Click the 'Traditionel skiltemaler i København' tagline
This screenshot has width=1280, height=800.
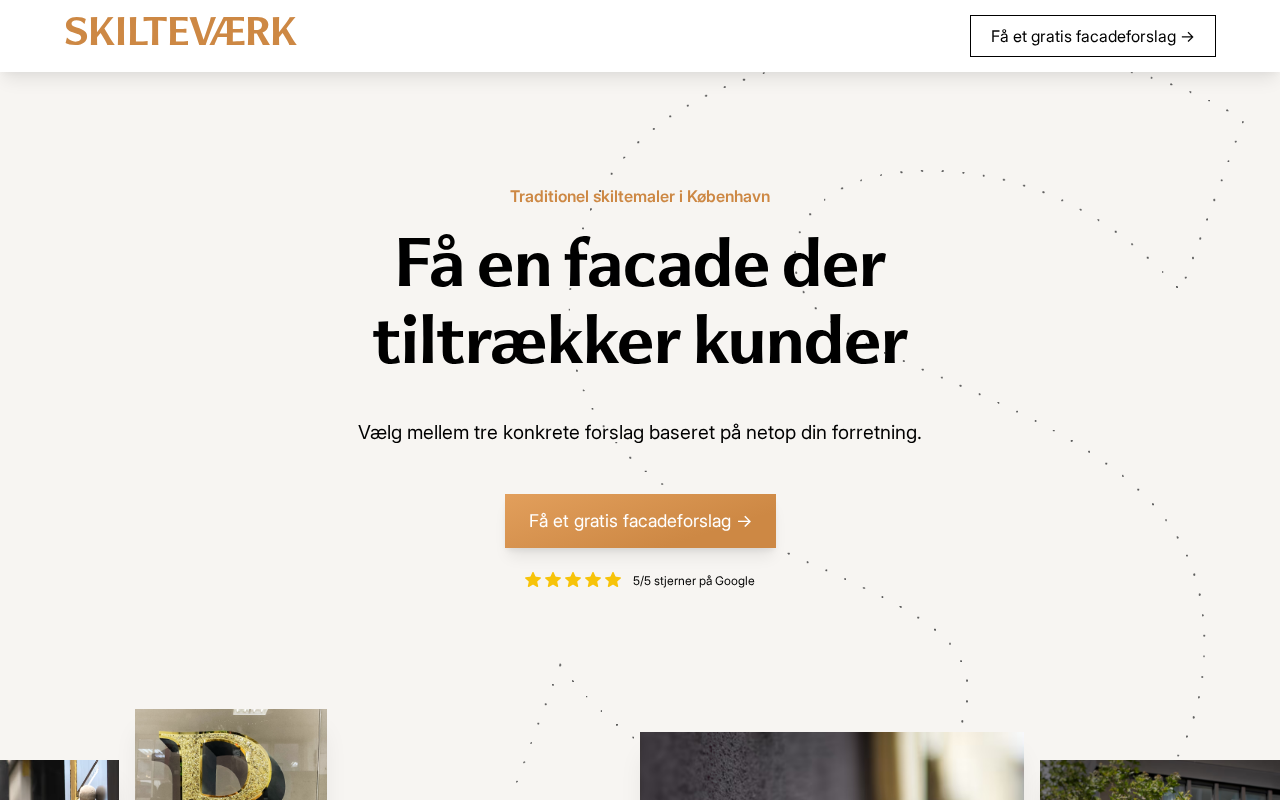point(640,196)
